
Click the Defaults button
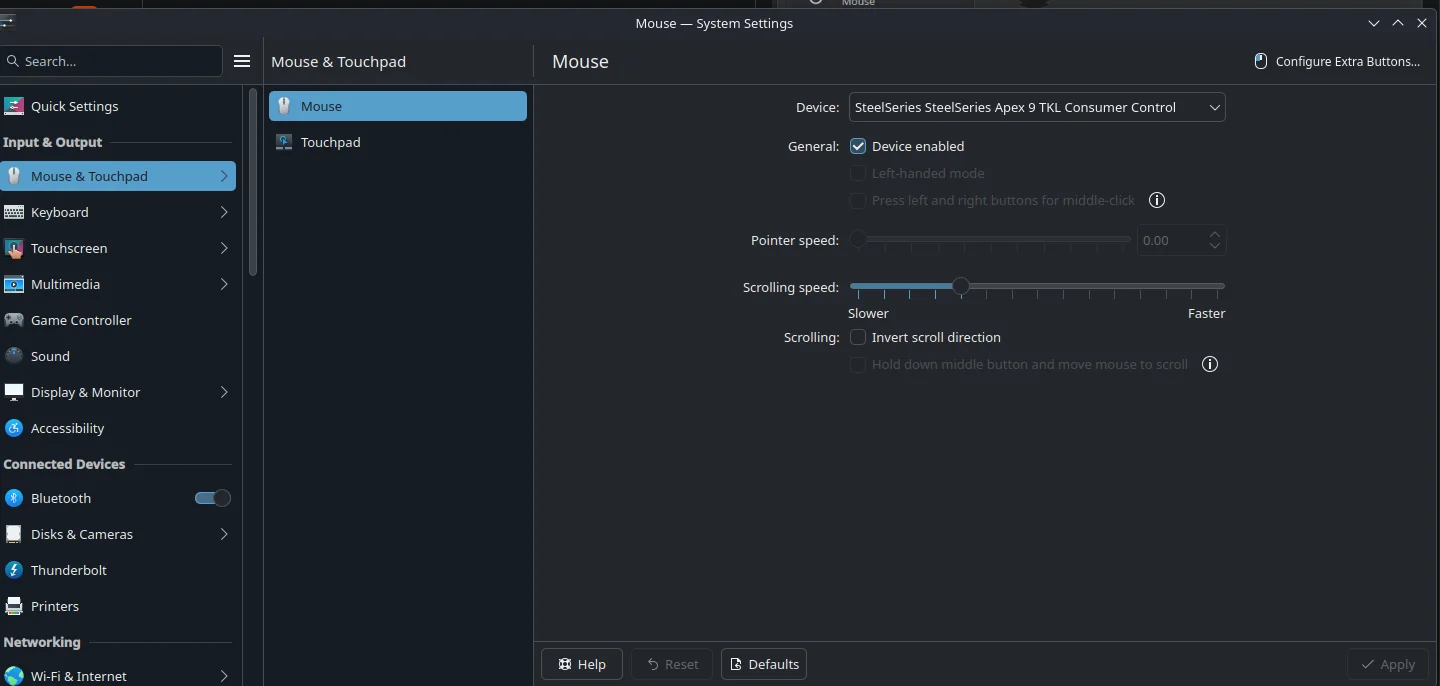coord(764,664)
